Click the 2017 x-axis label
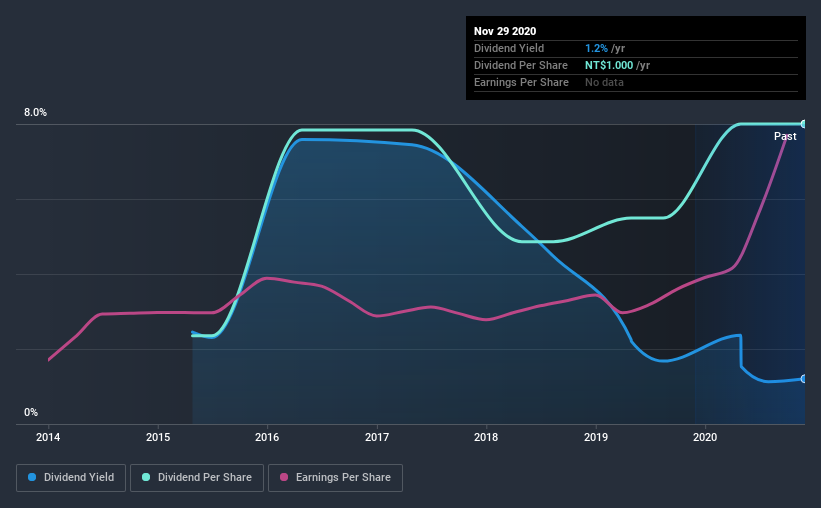This screenshot has height=508, width=821. coord(376,437)
